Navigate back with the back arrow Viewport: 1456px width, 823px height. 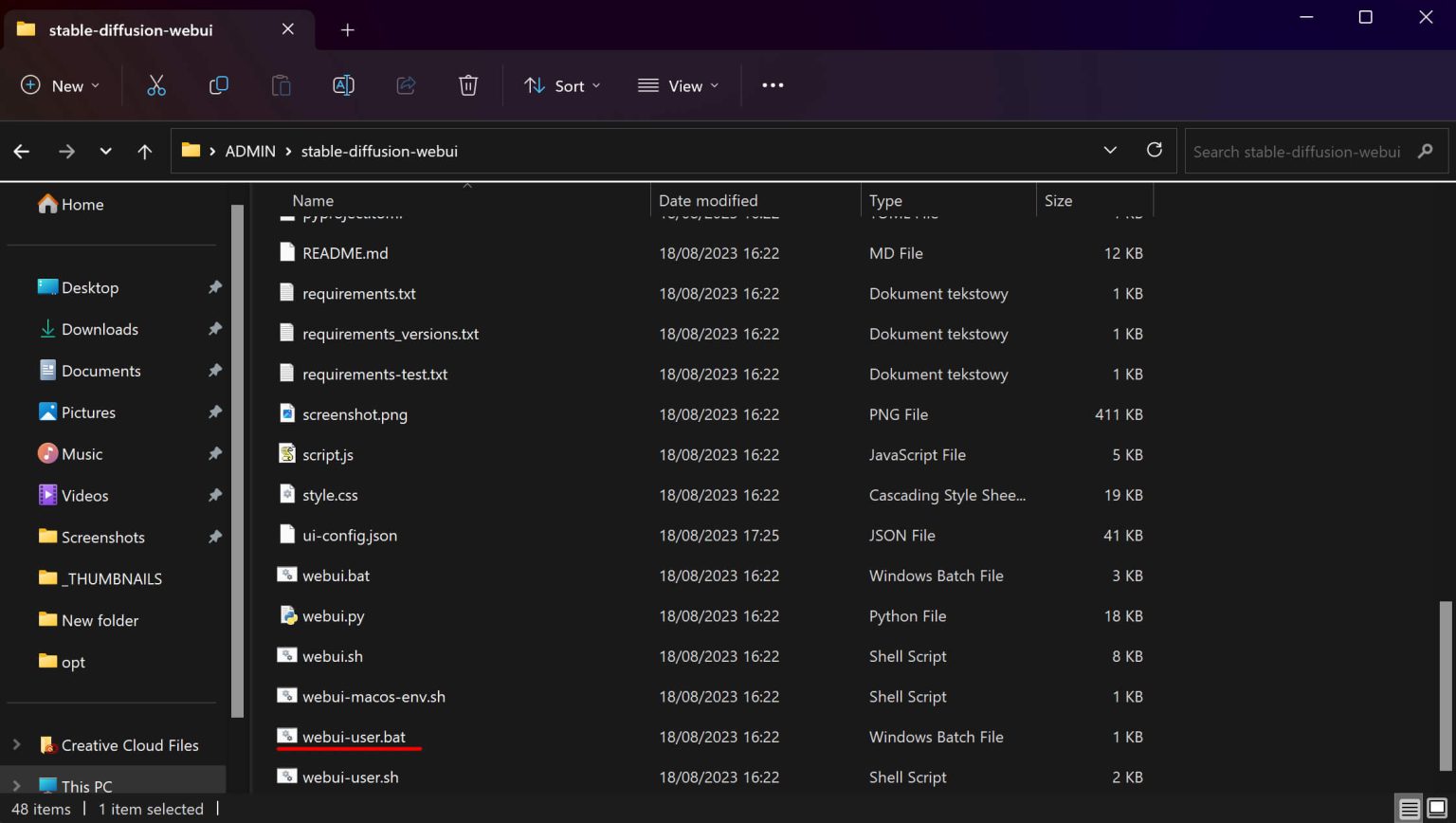pyautogui.click(x=21, y=151)
